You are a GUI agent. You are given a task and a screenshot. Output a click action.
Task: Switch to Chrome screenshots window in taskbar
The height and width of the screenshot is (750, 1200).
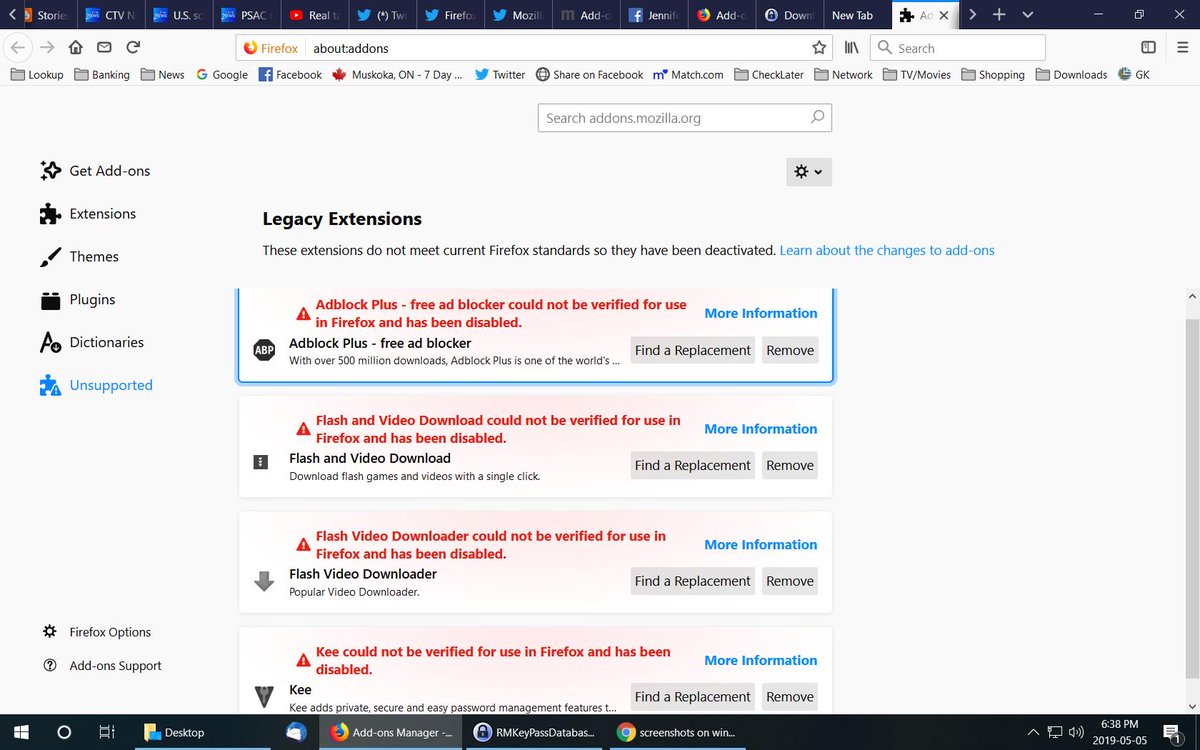click(x=680, y=732)
